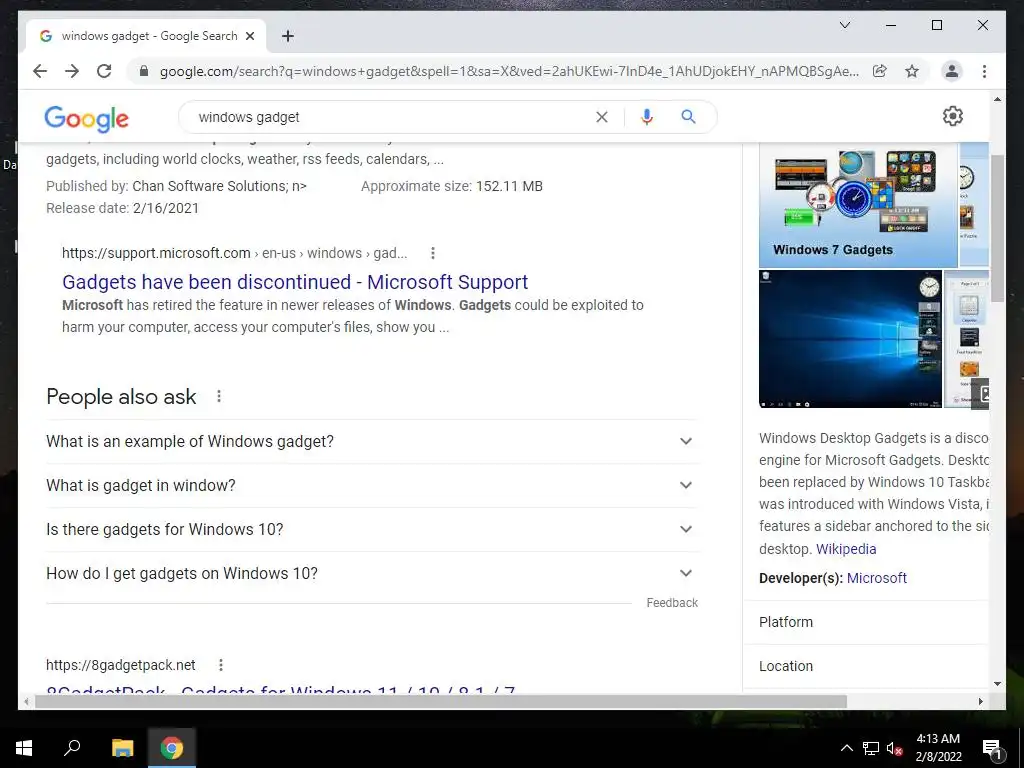Click the windows gadget search input field
1024x768 pixels.
(x=392, y=117)
